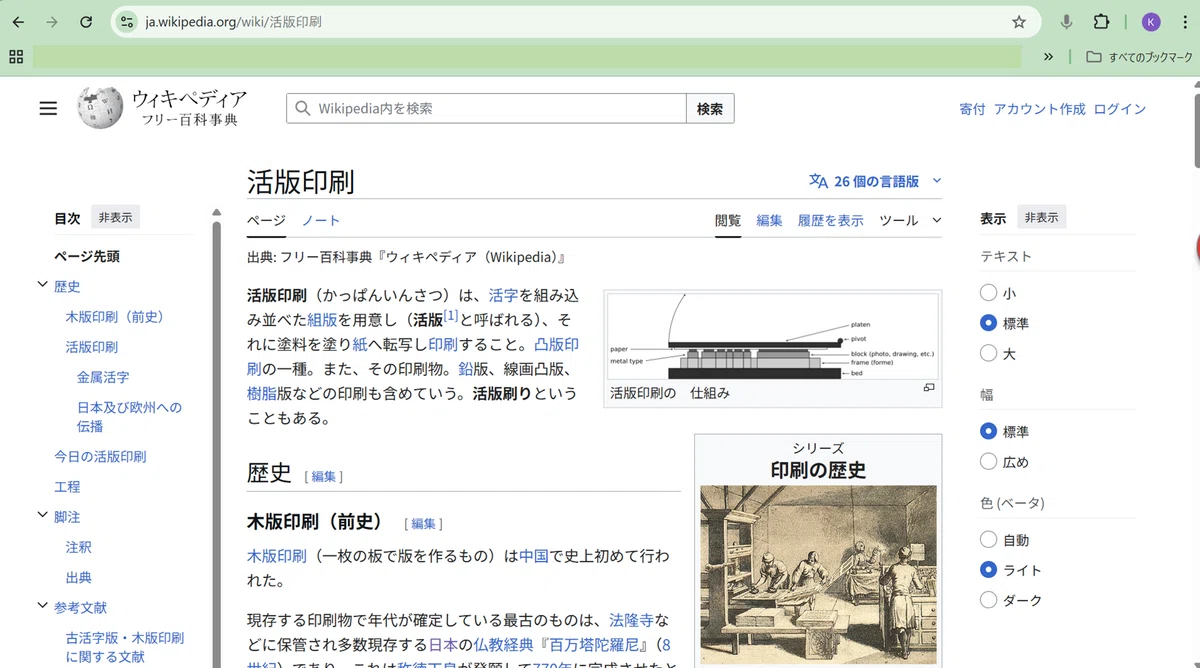Jump to 工程 in contents
This screenshot has width=1200, height=668.
67,486
